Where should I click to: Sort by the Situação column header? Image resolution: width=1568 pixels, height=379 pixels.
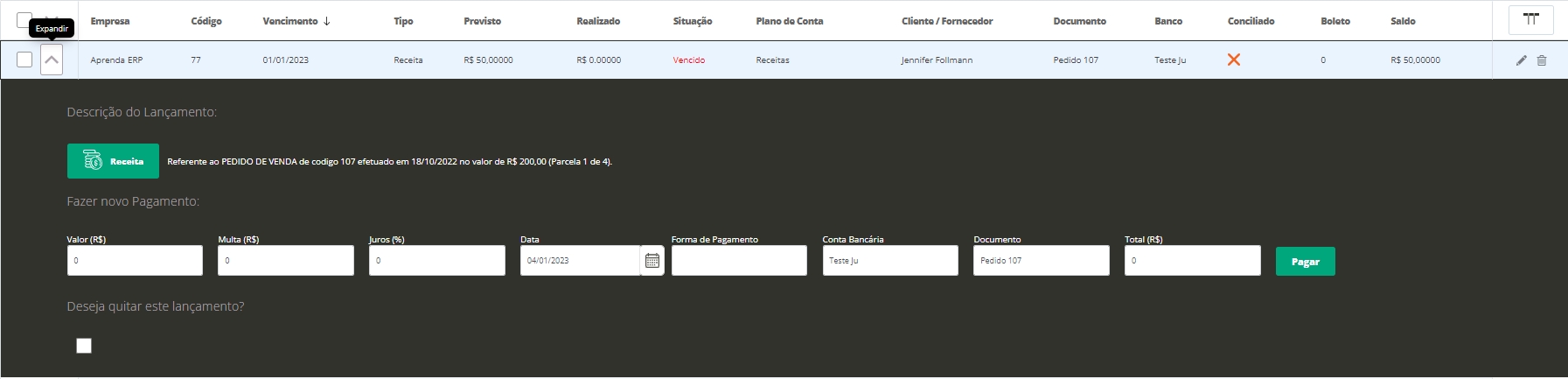[692, 21]
